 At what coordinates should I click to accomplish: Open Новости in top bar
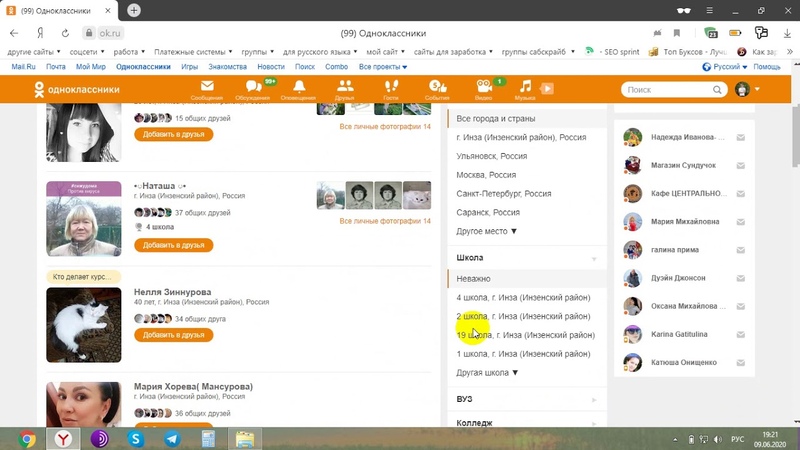click(x=271, y=67)
